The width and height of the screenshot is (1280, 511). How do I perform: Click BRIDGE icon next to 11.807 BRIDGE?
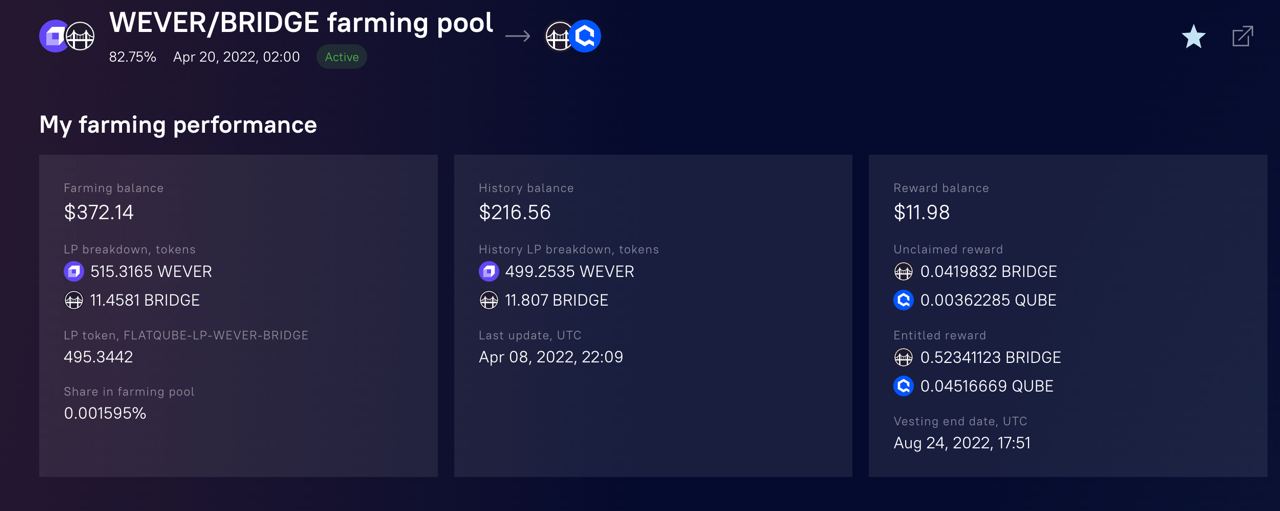click(489, 300)
